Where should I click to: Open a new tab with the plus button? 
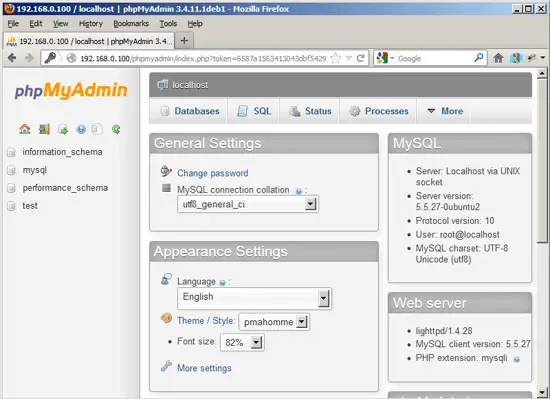pos(184,41)
